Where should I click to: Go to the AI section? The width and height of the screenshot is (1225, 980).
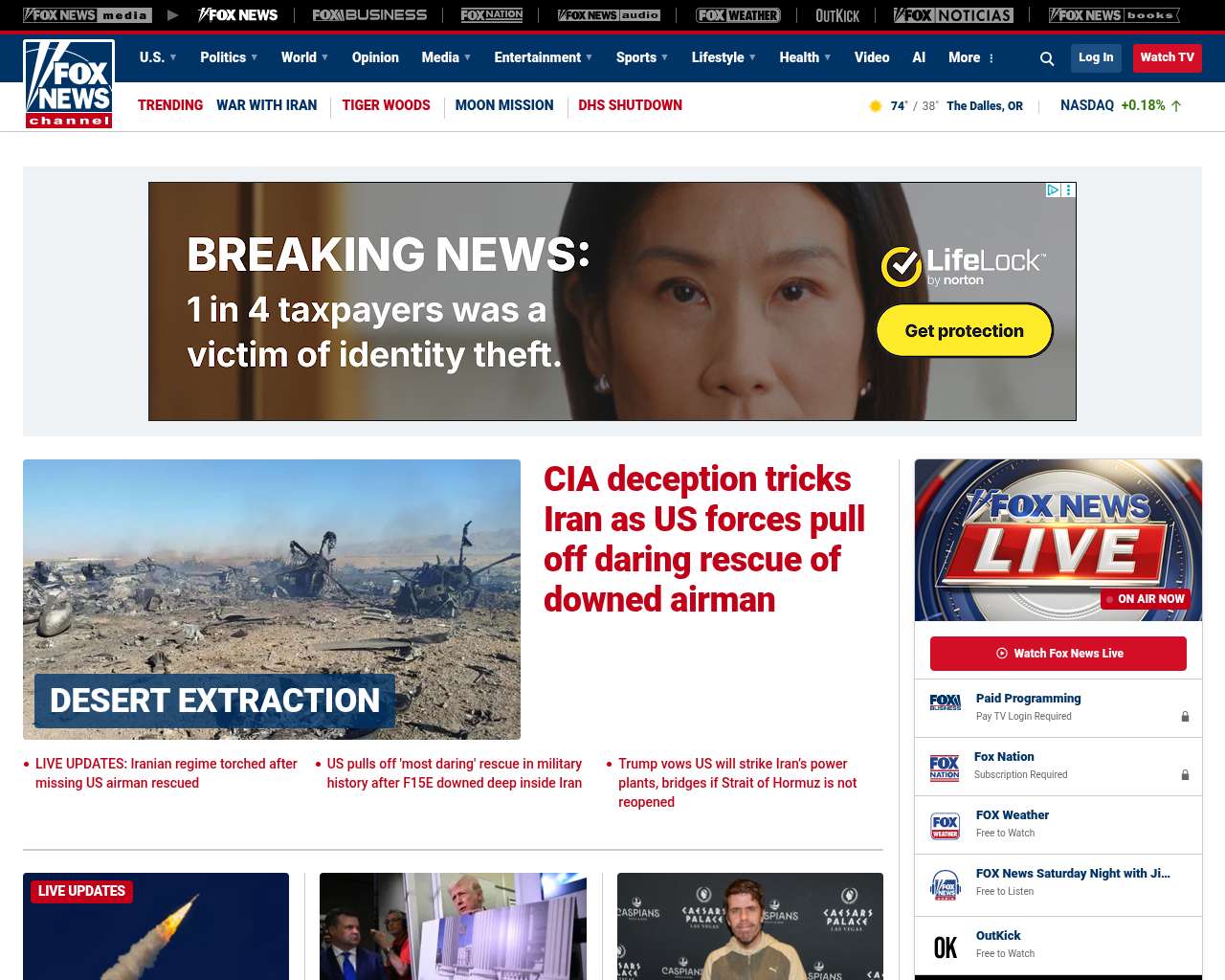coord(919,57)
